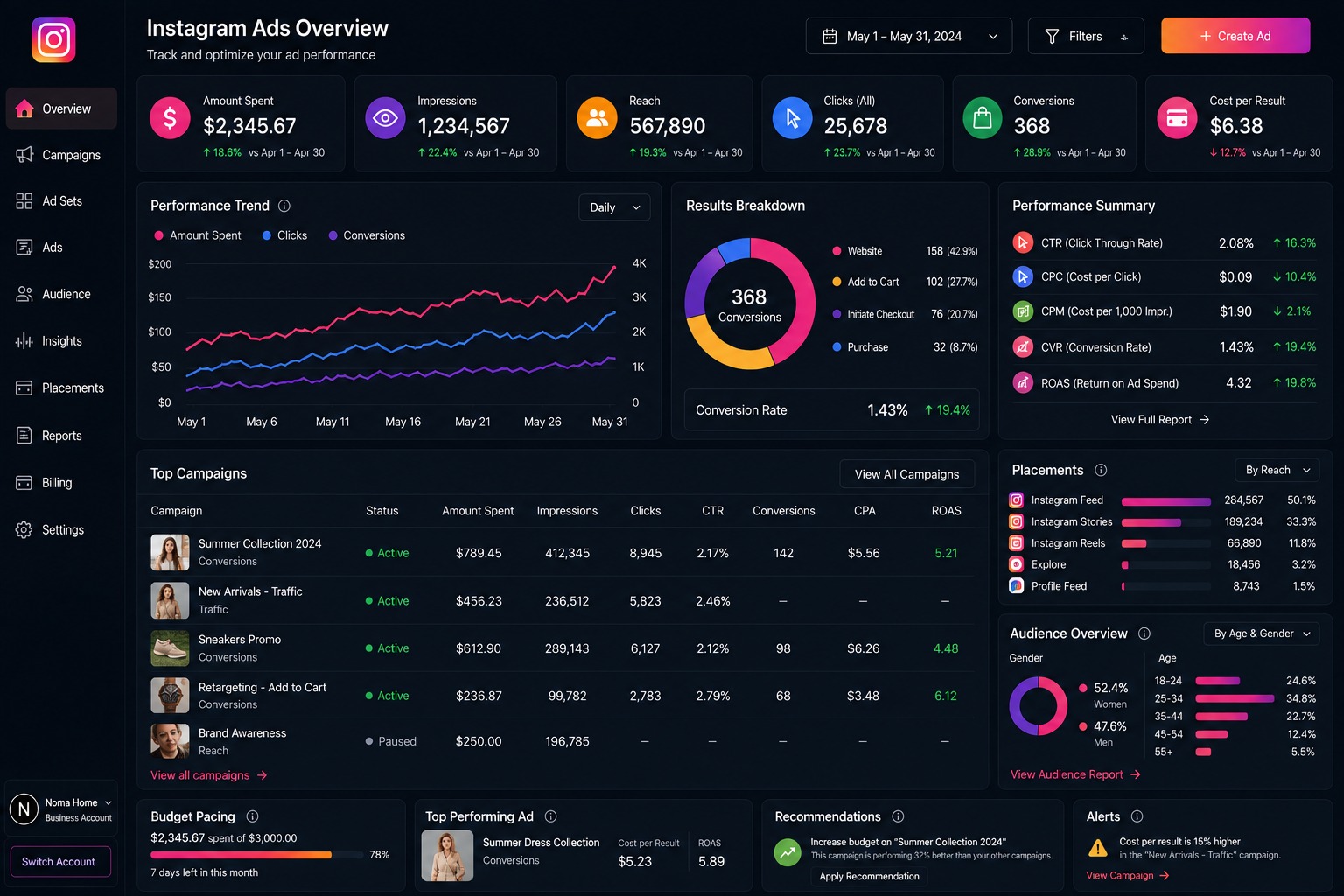Expand the Daily interval dropdown
1344x896 pixels.
point(614,207)
